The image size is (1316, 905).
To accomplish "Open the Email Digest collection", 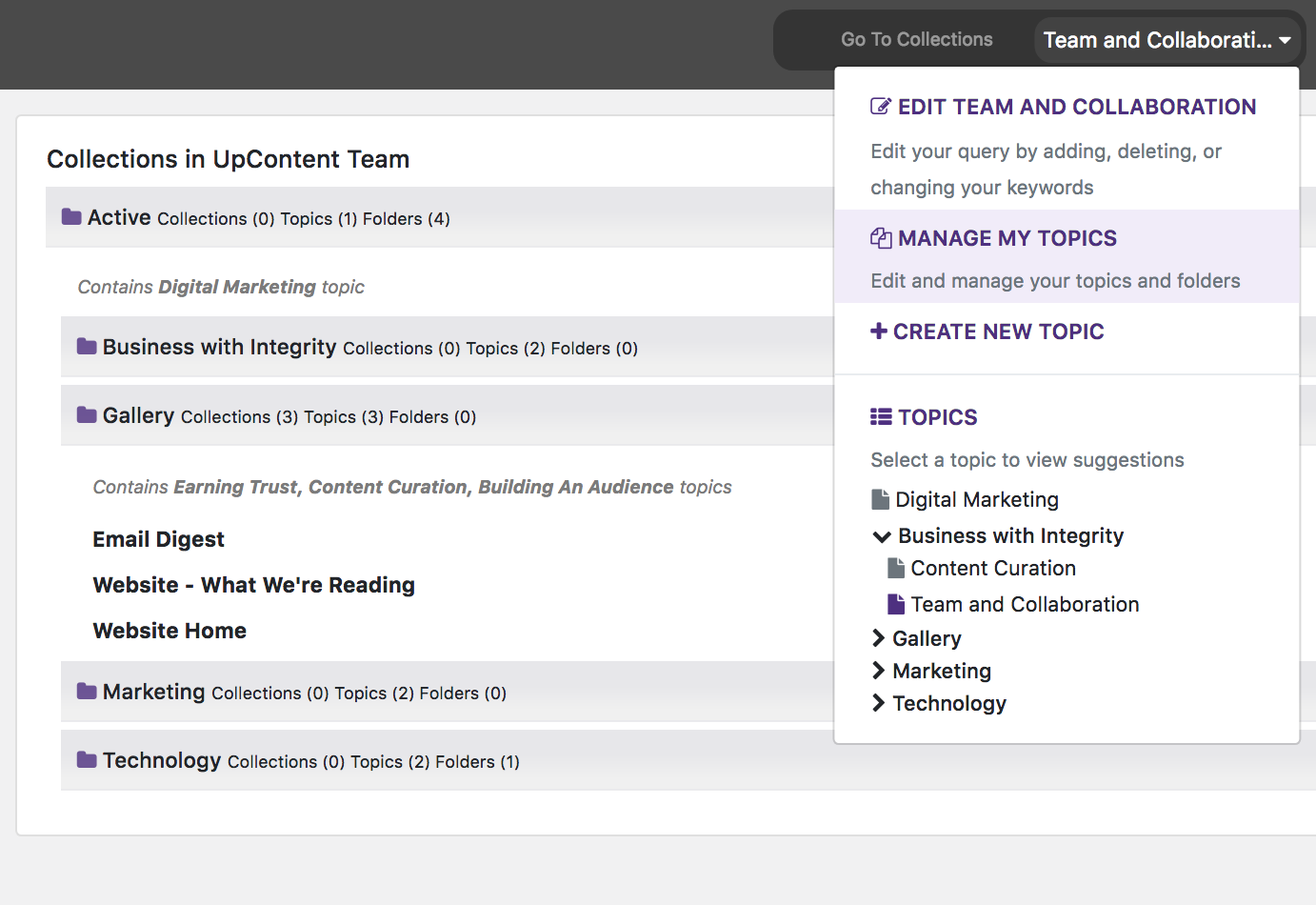I will [159, 539].
